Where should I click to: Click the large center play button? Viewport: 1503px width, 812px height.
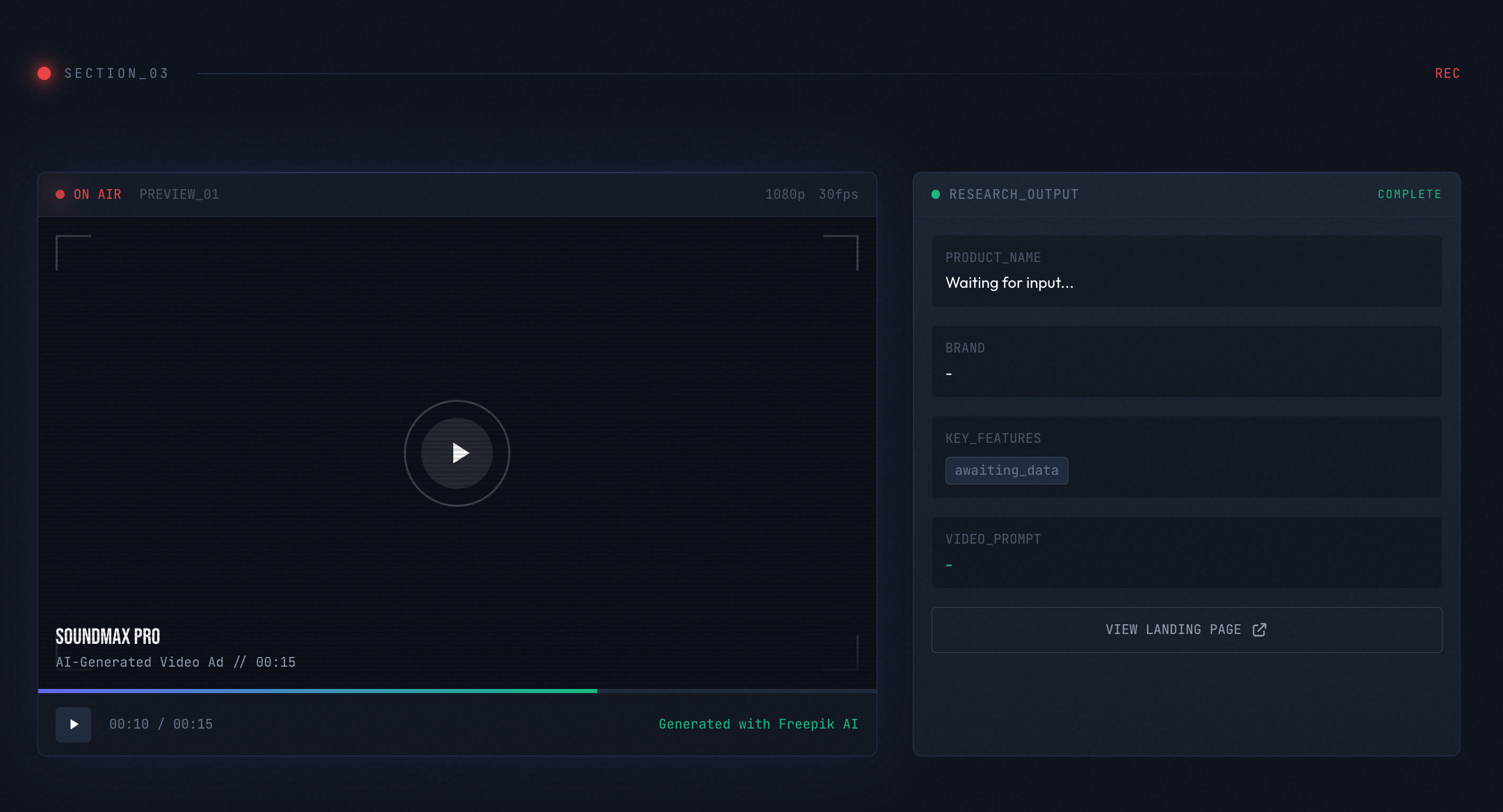coord(457,453)
